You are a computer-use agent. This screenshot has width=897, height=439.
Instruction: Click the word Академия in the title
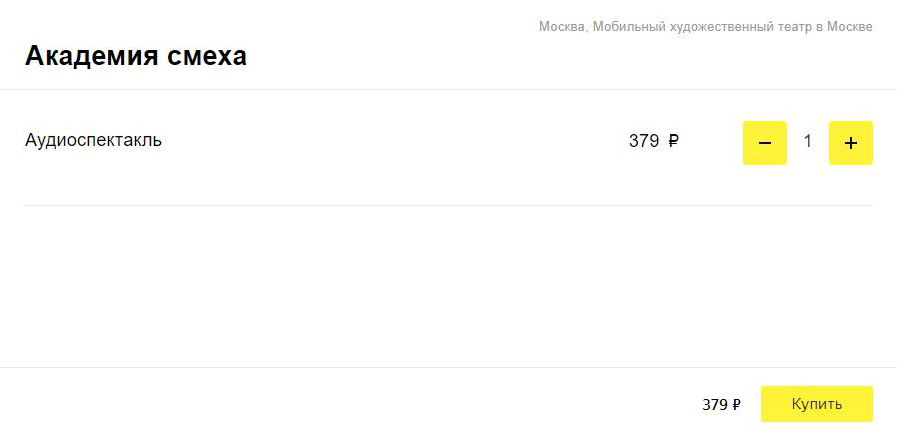(91, 56)
